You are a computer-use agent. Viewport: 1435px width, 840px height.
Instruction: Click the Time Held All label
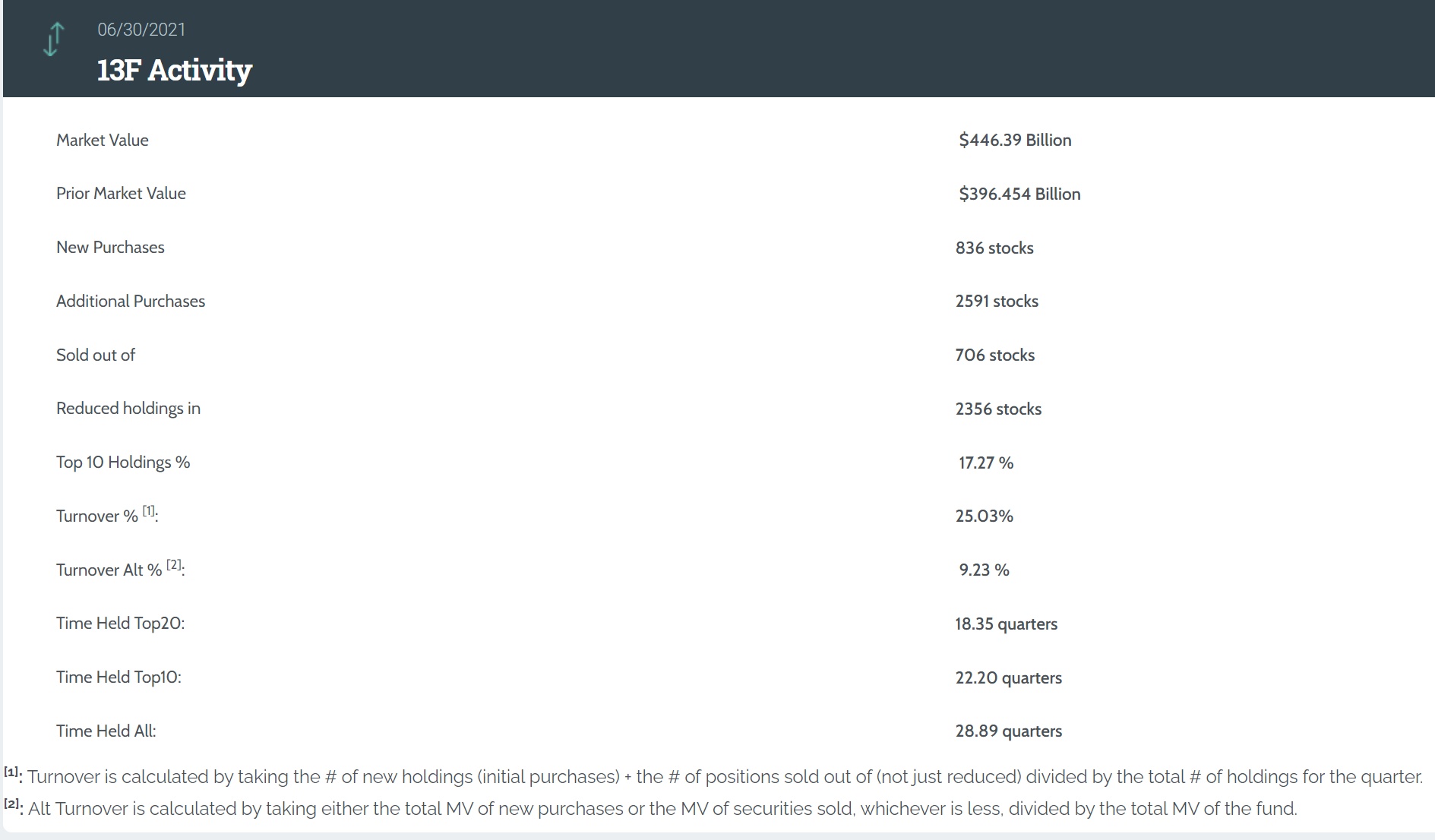pos(106,731)
